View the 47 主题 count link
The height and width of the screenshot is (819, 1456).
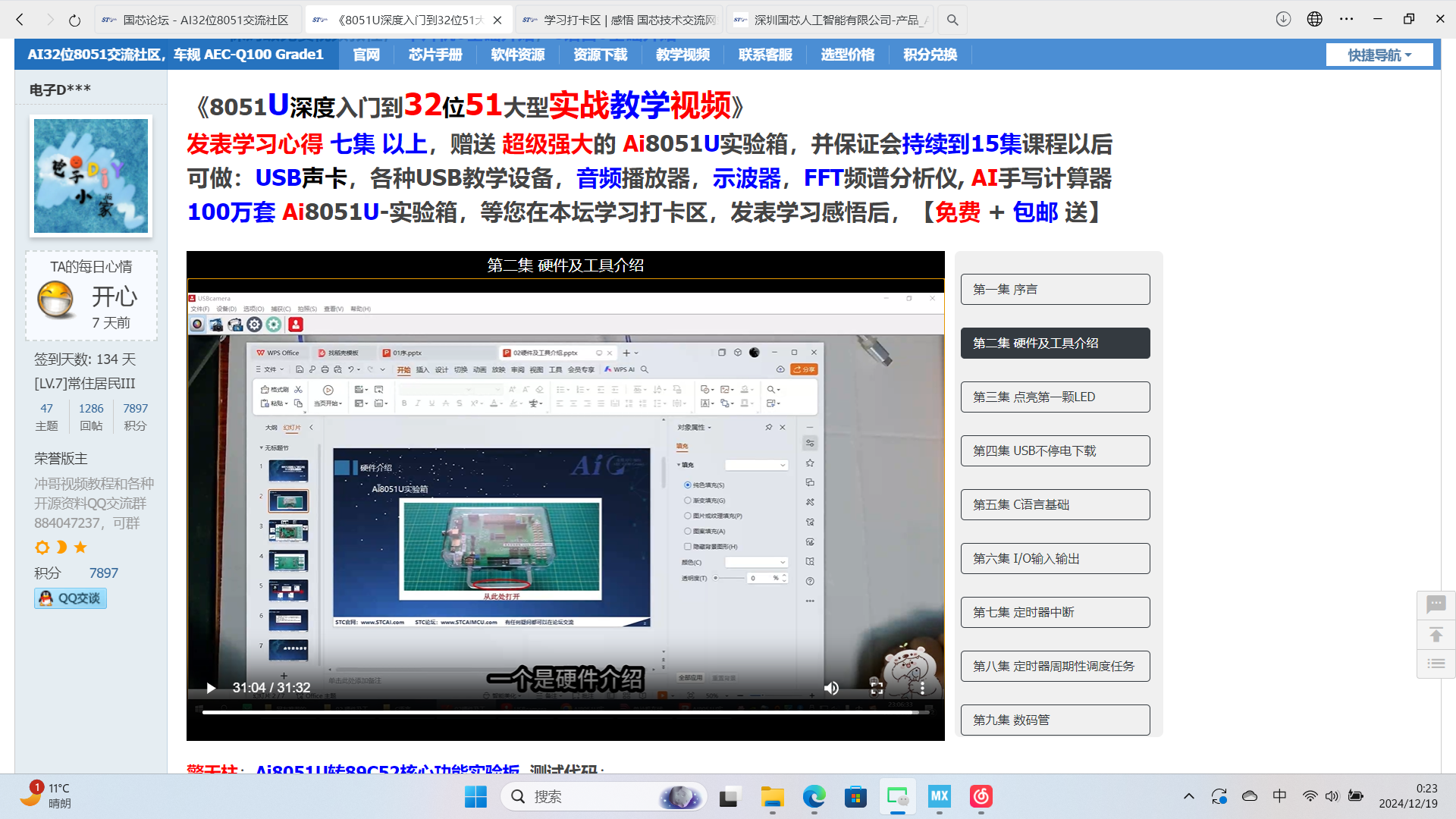tap(47, 416)
